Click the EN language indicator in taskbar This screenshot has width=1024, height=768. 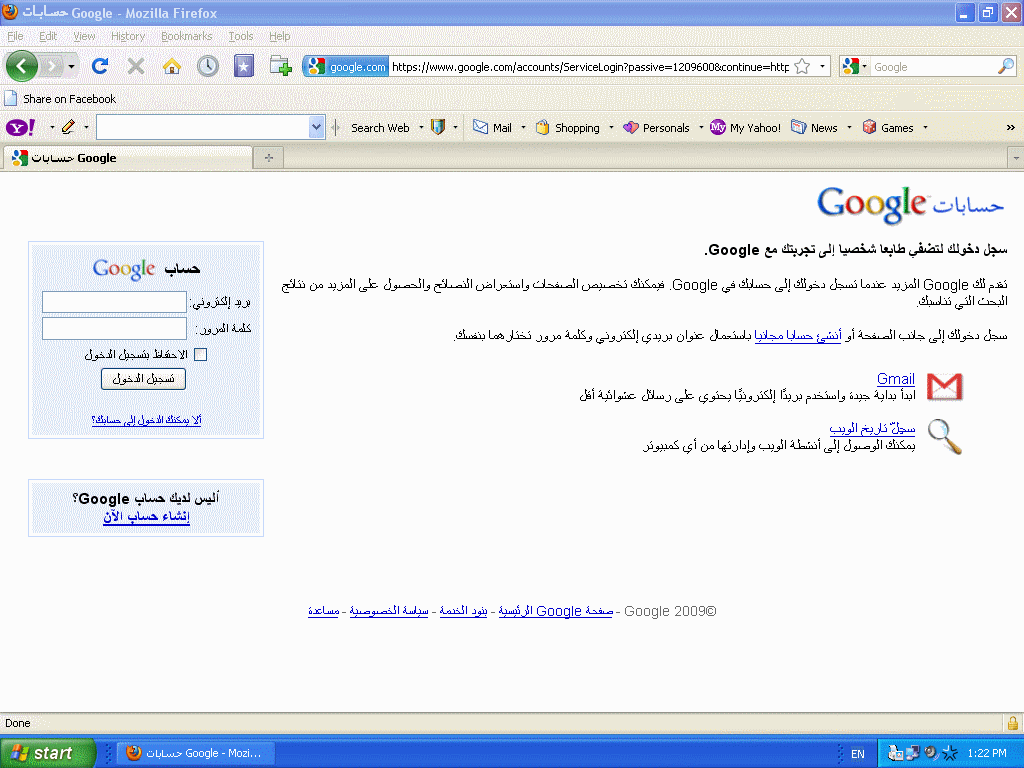pyautogui.click(x=857, y=754)
